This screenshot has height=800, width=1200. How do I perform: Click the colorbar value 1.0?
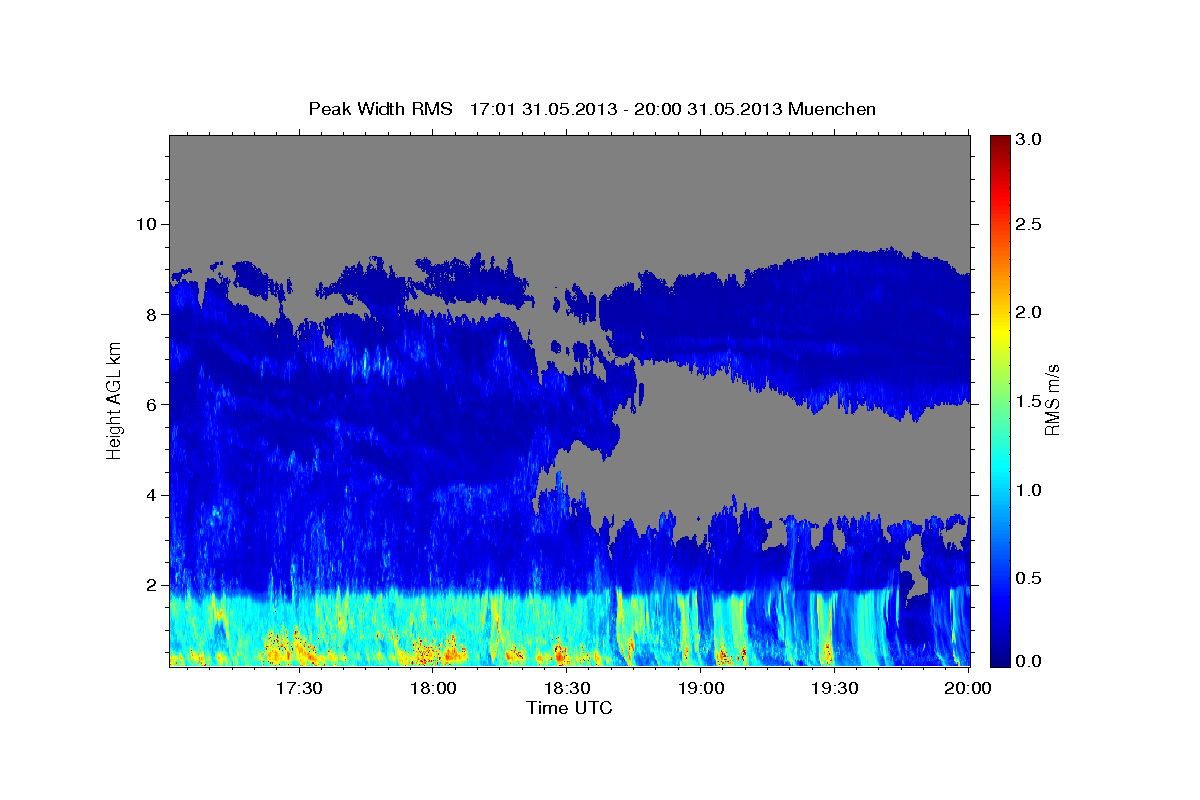[1030, 490]
